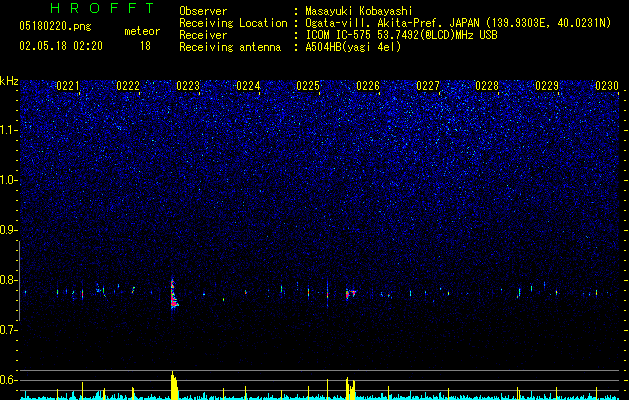Click the kHz axis unit label
This screenshot has width=629, height=400.
[9, 81]
